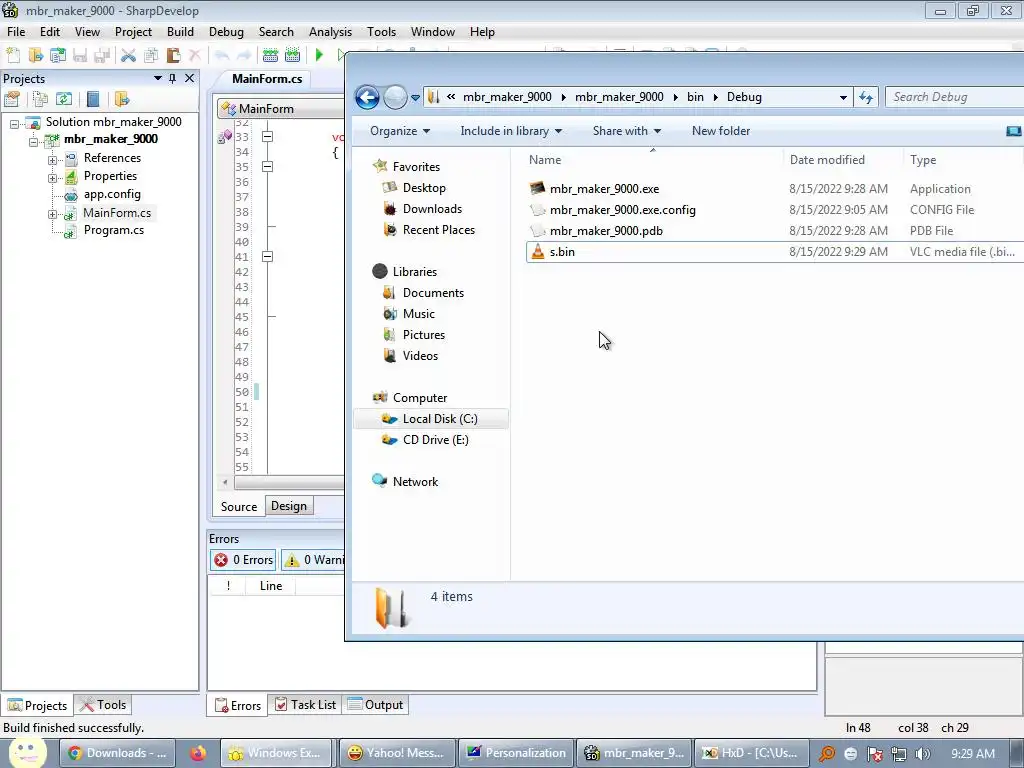The width and height of the screenshot is (1024, 768).
Task: Go back in Explorer with the Back arrow
Action: pyautogui.click(x=367, y=97)
